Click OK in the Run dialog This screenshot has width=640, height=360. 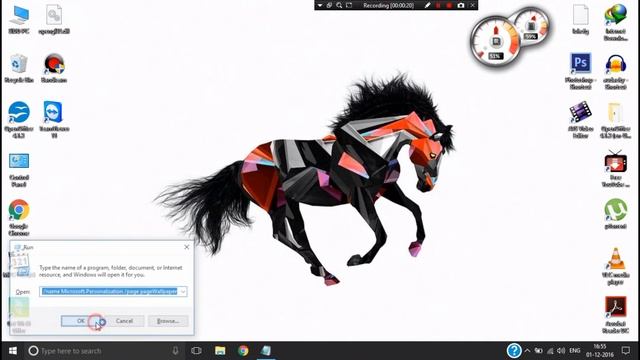[x=81, y=321]
